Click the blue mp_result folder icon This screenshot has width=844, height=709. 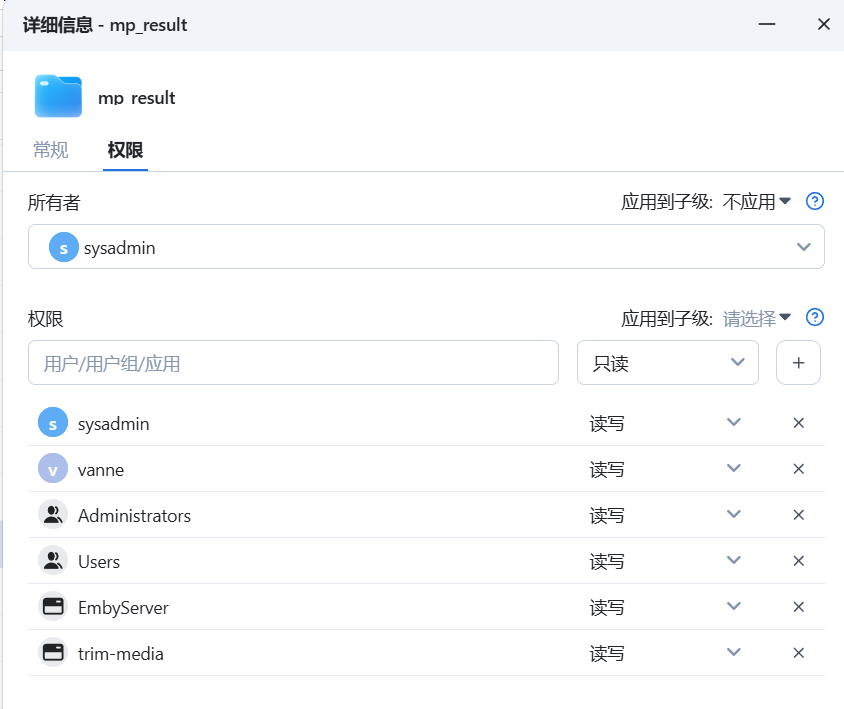tap(58, 97)
